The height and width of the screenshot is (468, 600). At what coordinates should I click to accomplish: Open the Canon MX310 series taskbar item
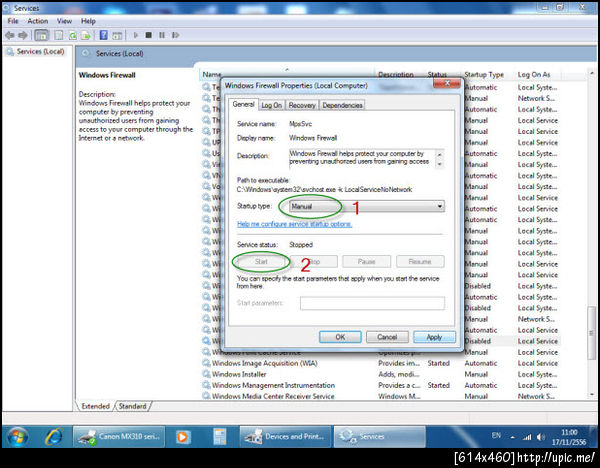point(119,437)
